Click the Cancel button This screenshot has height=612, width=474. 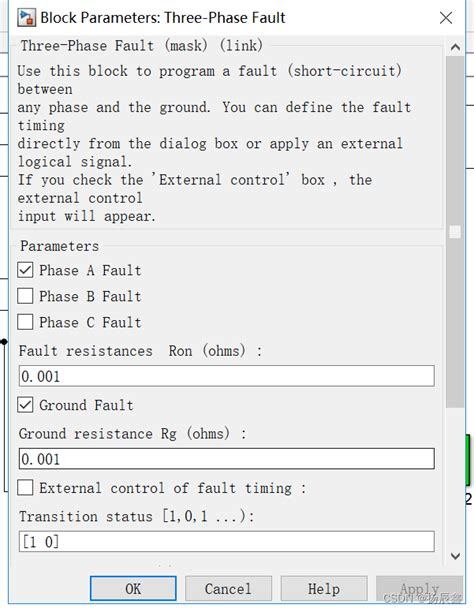click(x=228, y=589)
